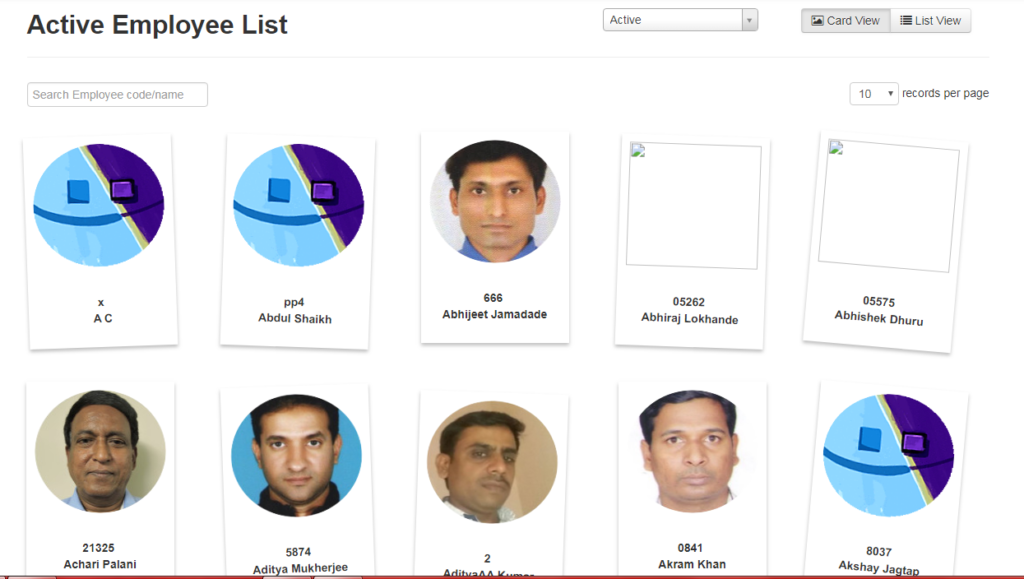Click Akshay Jagtap's placeholder avatar image

pos(888,455)
